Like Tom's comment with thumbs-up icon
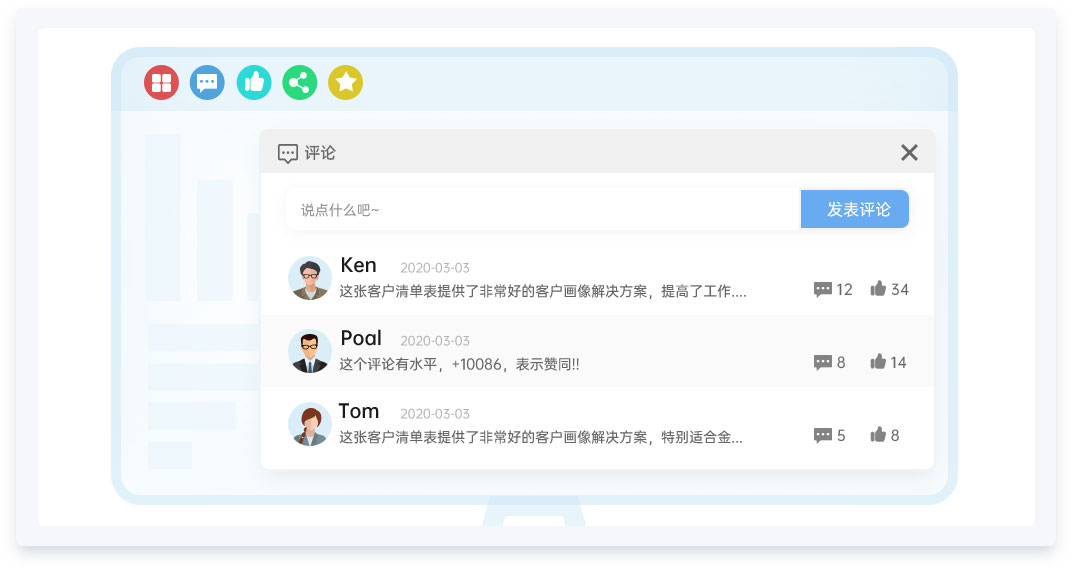Viewport: 1072px width, 570px height. pyautogui.click(x=879, y=434)
